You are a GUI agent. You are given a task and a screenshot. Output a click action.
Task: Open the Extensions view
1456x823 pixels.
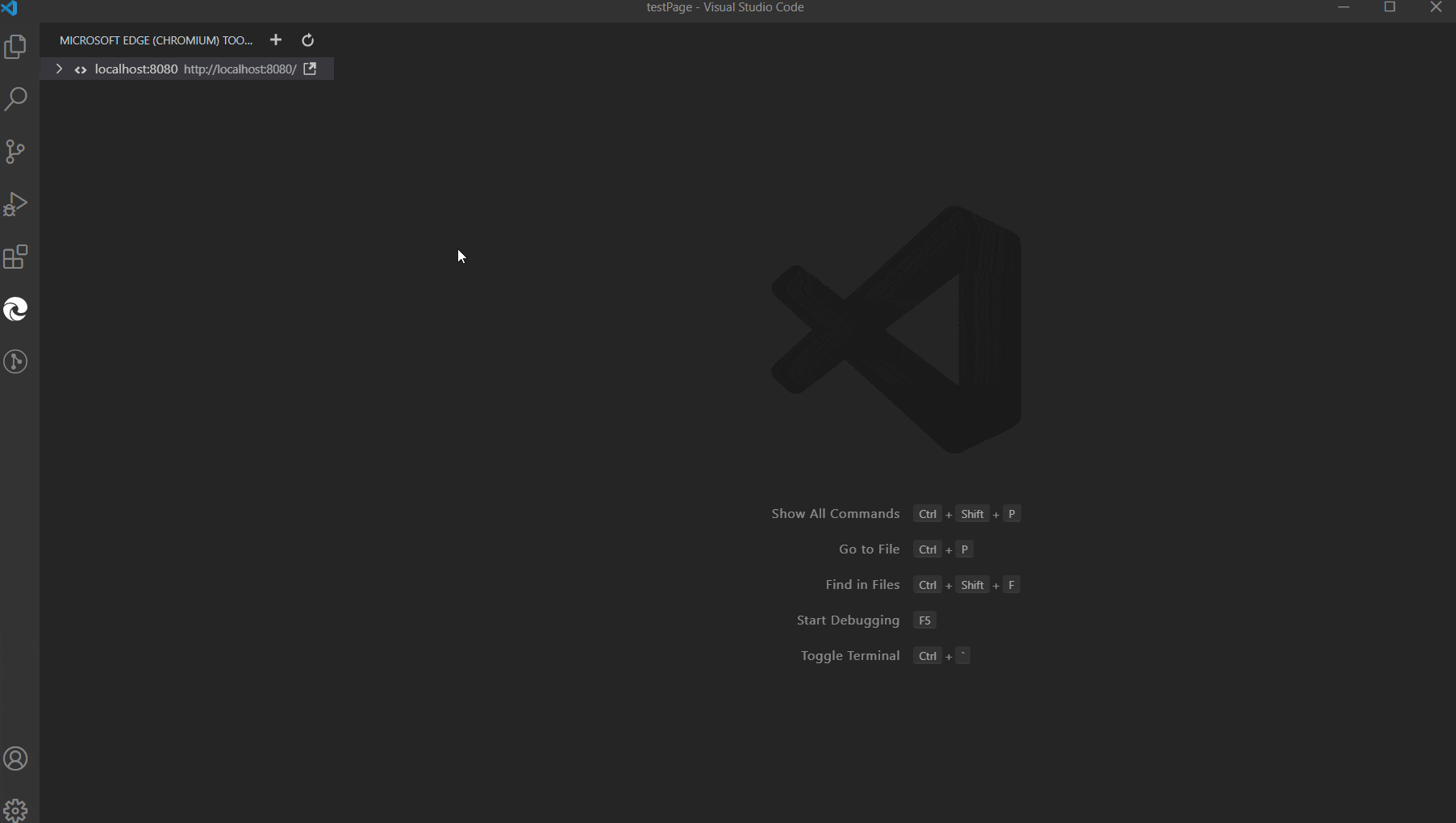click(16, 257)
